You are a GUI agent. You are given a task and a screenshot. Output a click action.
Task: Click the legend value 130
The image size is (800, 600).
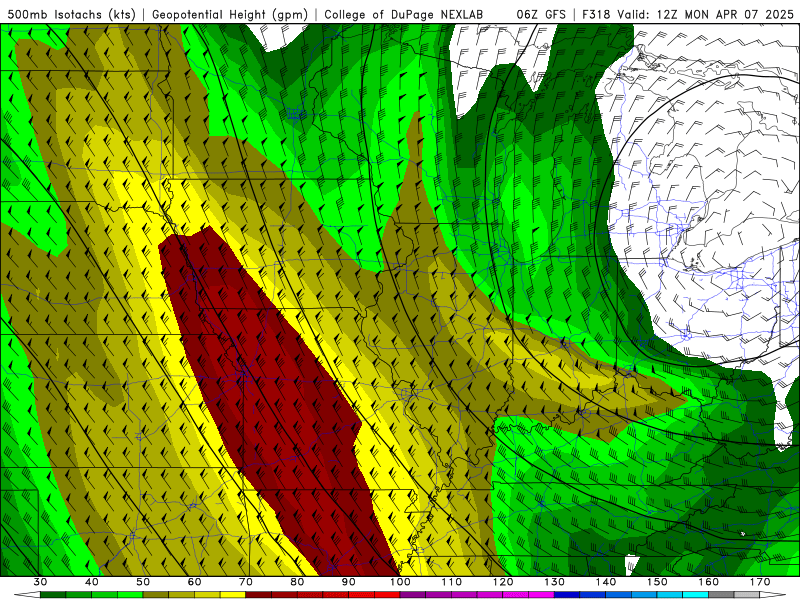click(555, 582)
